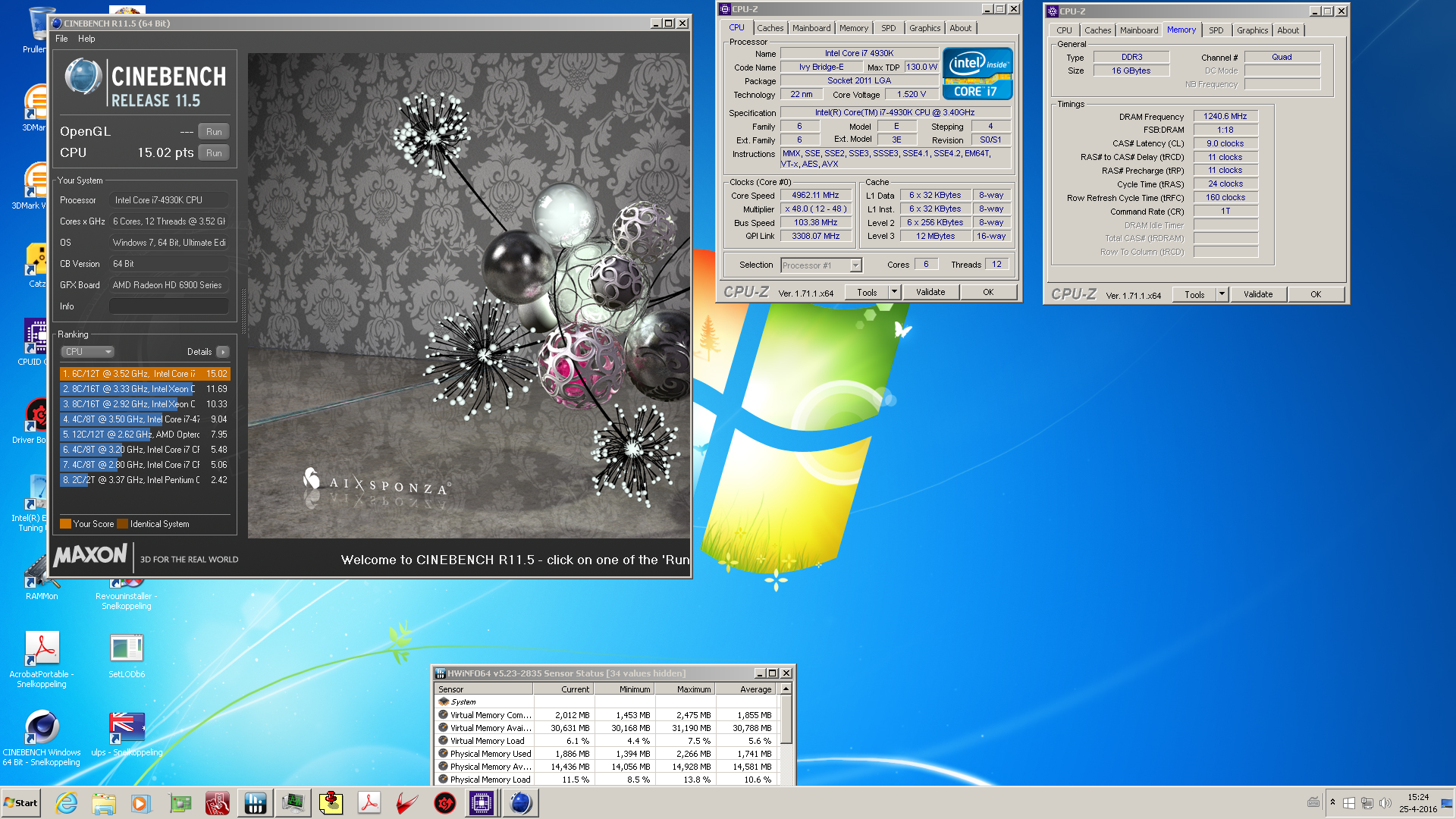This screenshot has height=819, width=1456.
Task: Switch to SPD tab in right CPU-Z window
Action: click(1216, 30)
